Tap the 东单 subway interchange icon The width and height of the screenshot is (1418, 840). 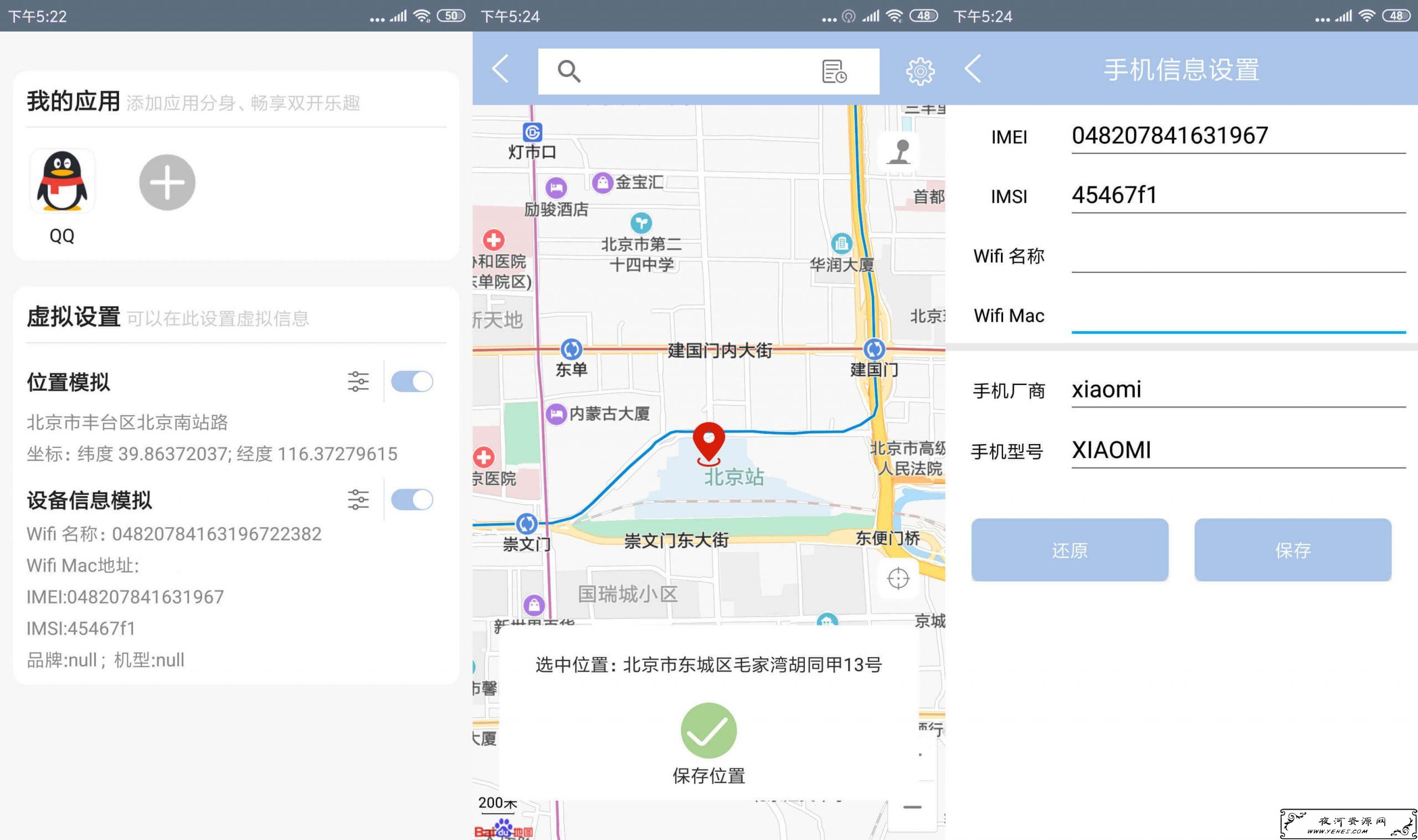pyautogui.click(x=571, y=349)
